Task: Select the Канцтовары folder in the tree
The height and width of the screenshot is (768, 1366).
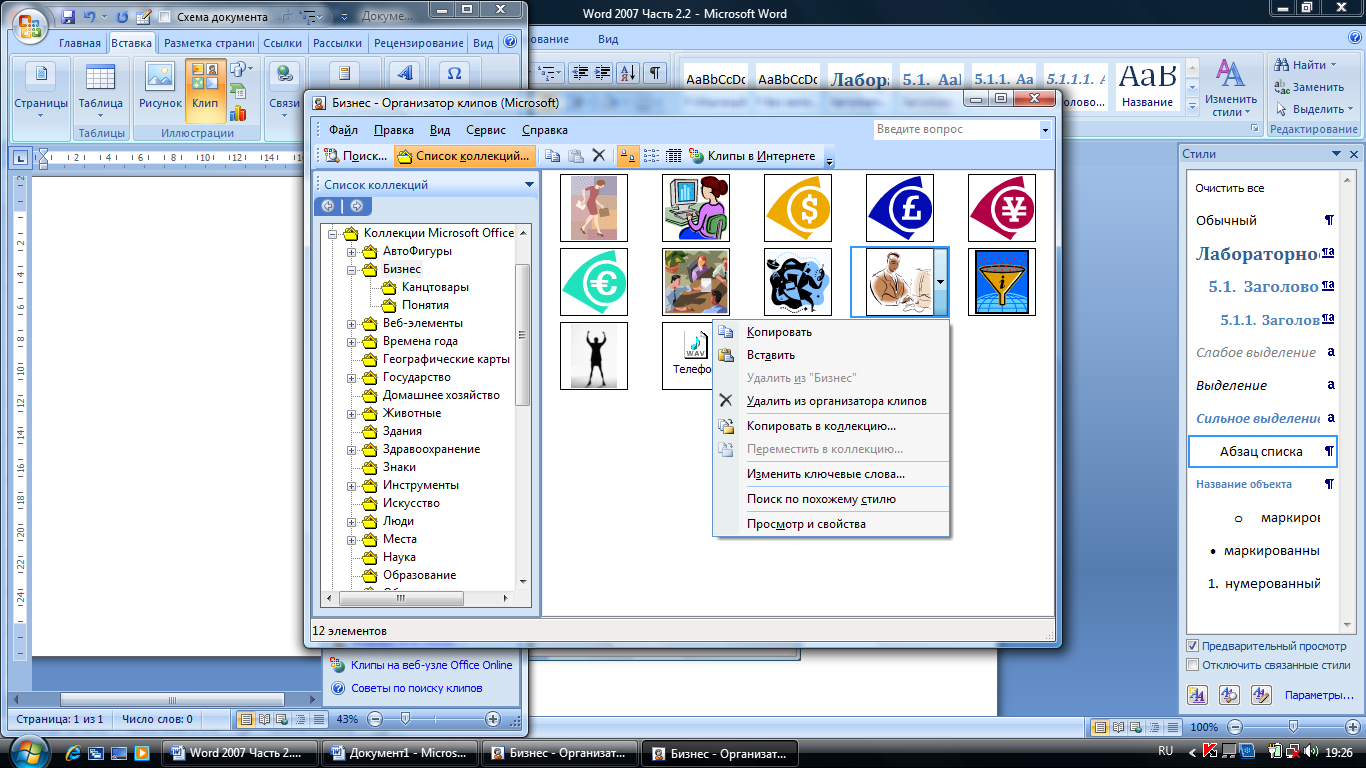Action: click(x=435, y=287)
